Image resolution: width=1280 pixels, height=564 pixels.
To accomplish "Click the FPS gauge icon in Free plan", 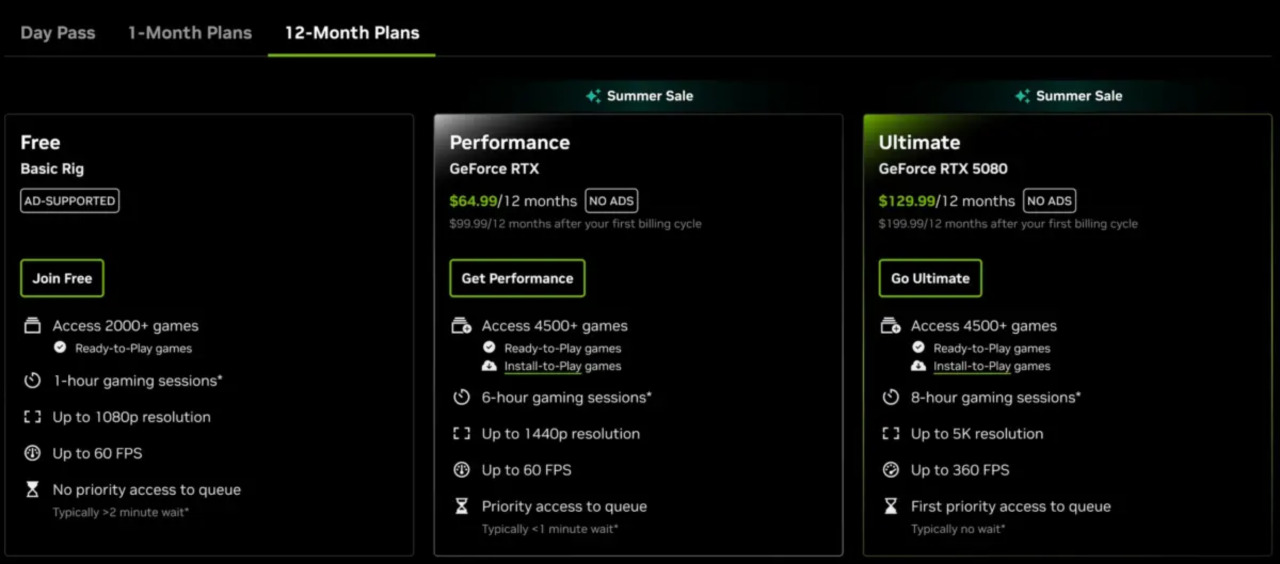I will coord(32,453).
